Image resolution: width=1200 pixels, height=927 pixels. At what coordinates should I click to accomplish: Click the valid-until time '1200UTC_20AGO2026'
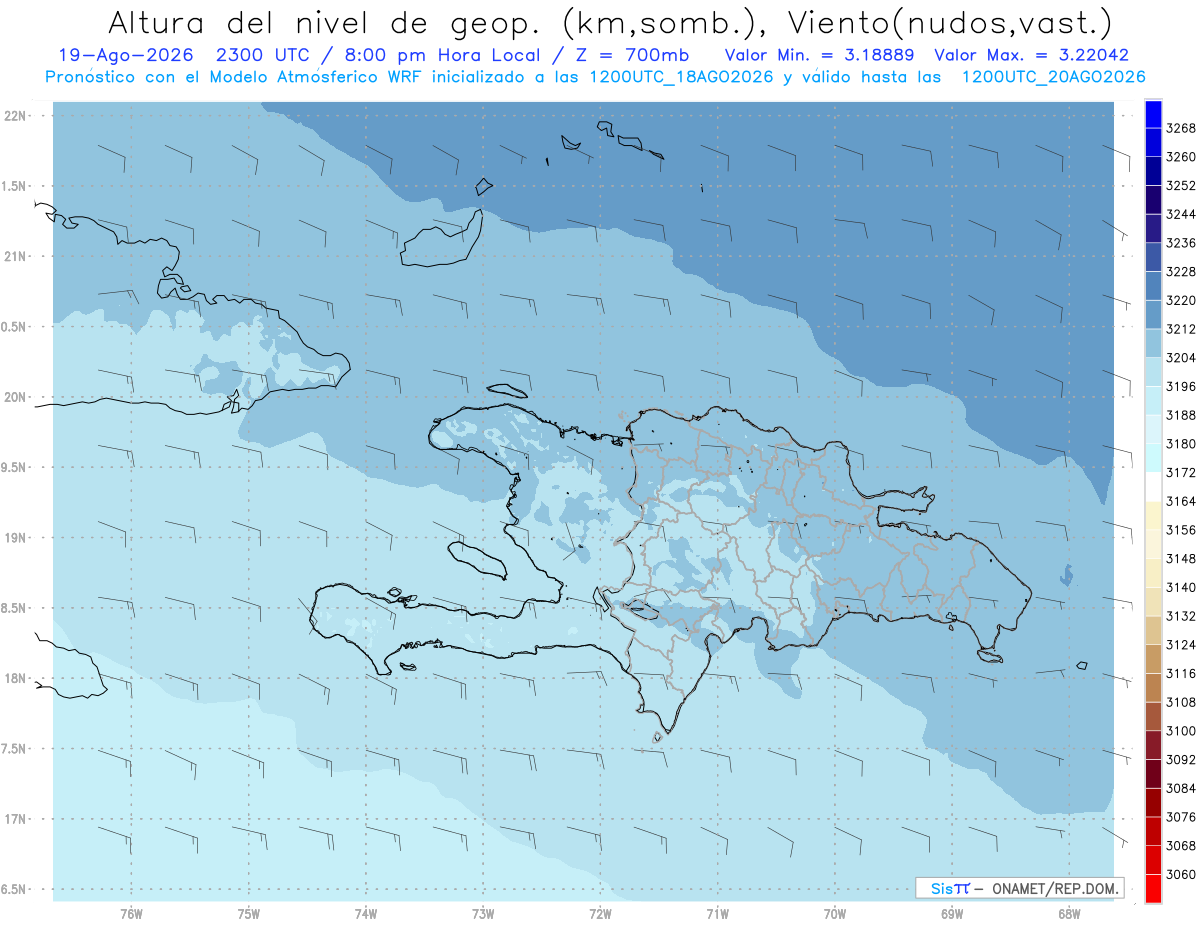[1053, 77]
